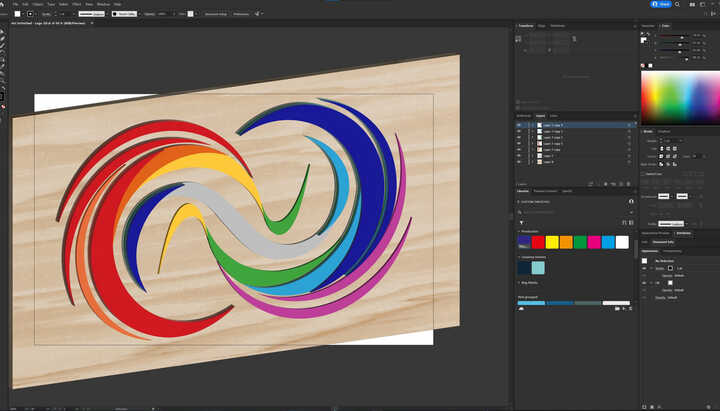Click the Delete Selection trash icon in Layers panel
720x411 pixels.
[x=628, y=184]
